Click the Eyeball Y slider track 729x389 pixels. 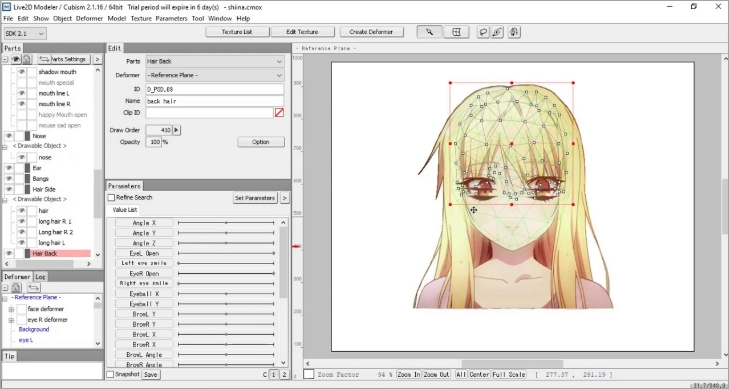click(226, 304)
